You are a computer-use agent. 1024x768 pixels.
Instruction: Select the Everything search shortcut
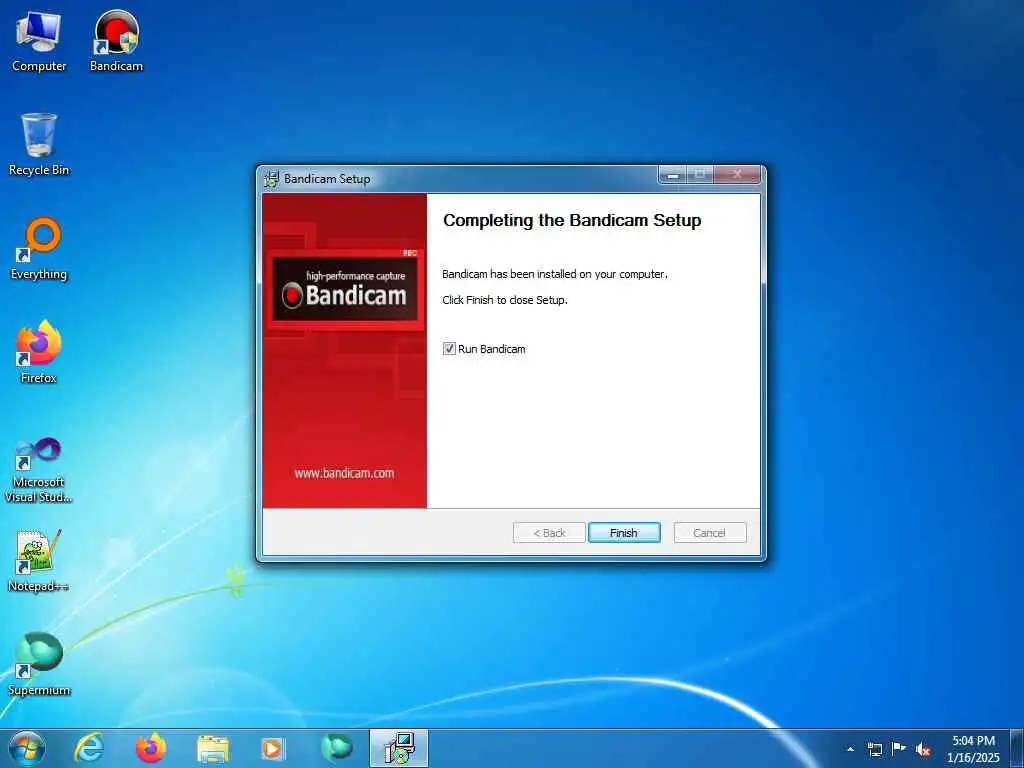pos(39,249)
